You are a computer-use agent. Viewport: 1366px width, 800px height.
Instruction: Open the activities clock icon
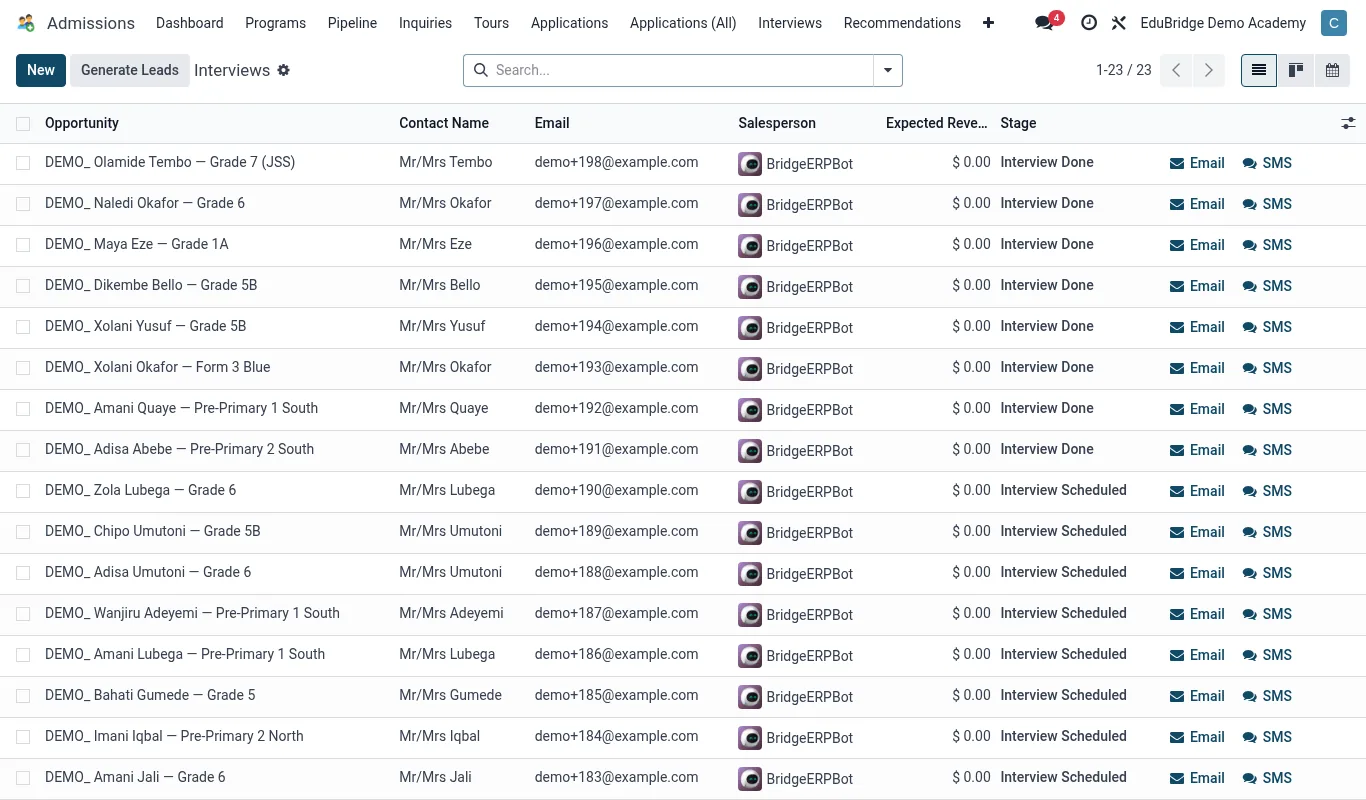point(1089,23)
